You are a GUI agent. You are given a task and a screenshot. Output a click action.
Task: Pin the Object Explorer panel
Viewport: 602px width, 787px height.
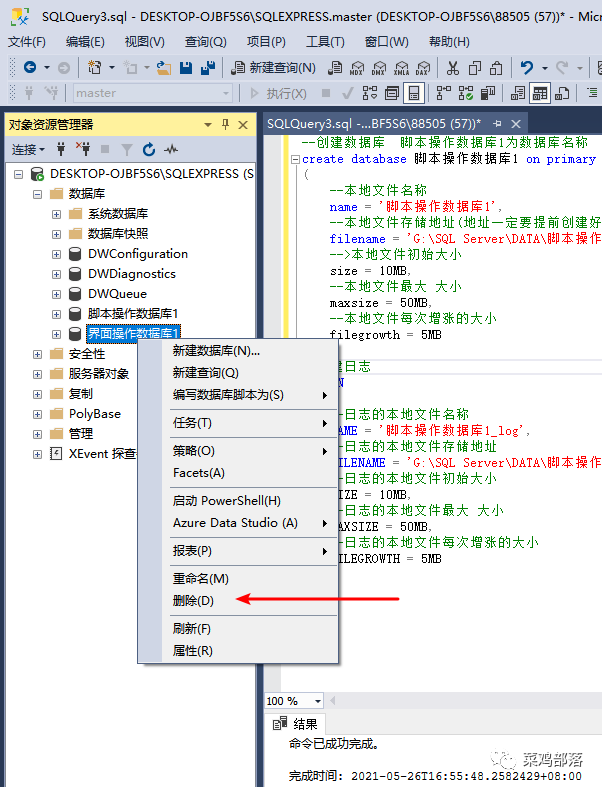[225, 124]
